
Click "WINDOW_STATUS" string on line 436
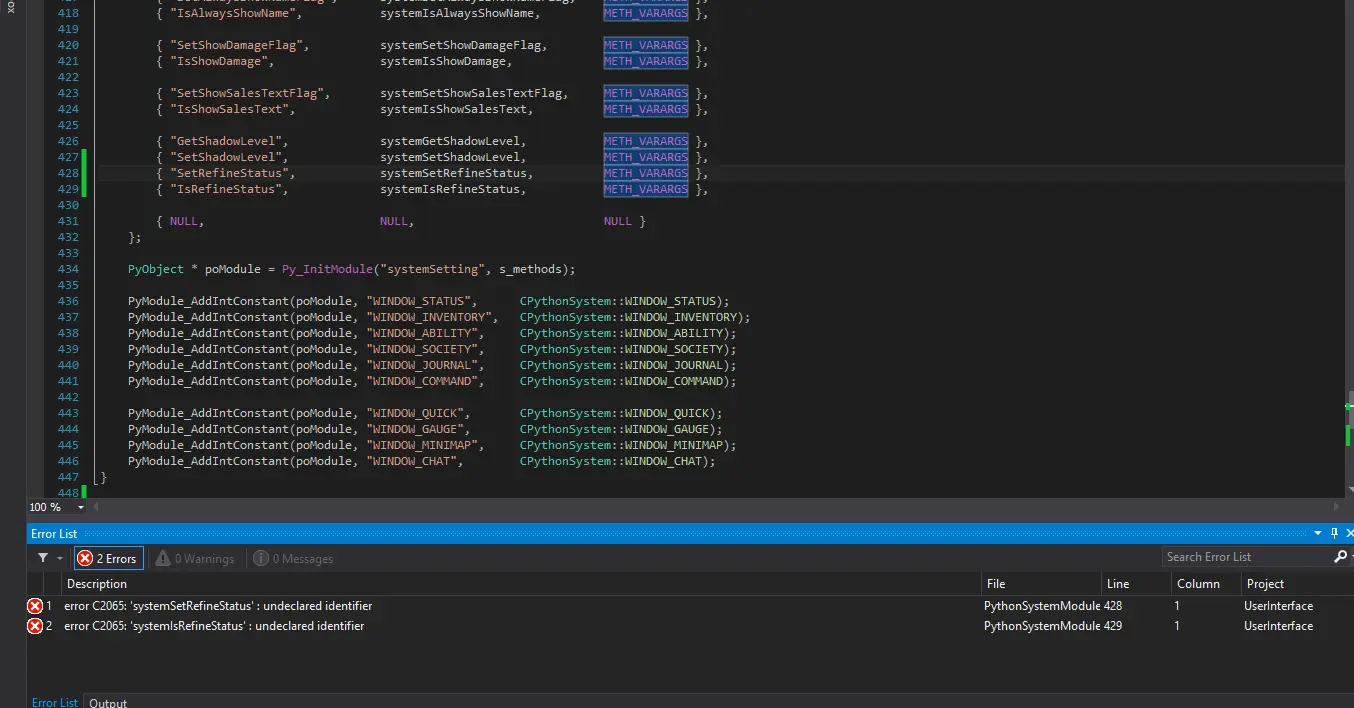pos(421,301)
